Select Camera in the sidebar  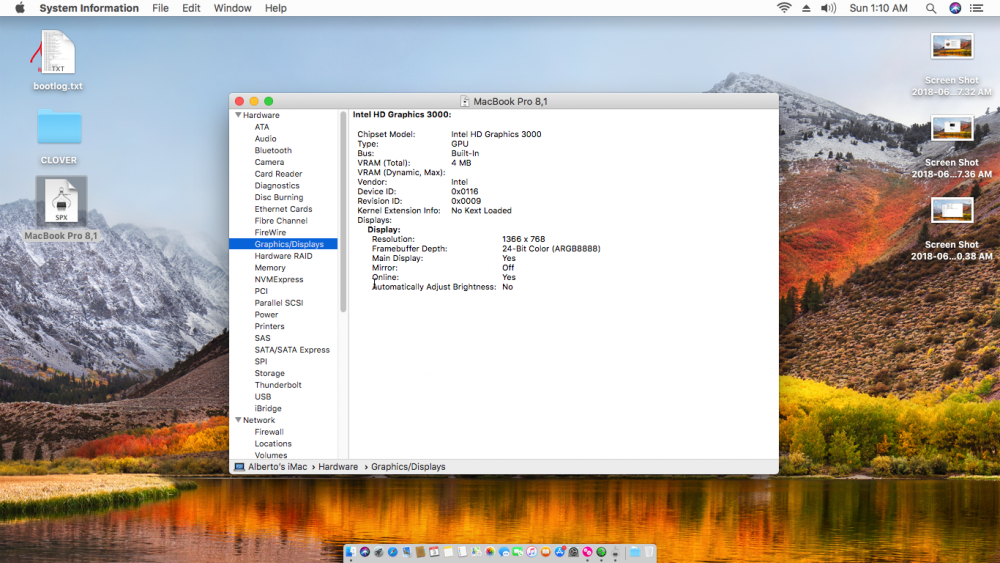point(269,162)
